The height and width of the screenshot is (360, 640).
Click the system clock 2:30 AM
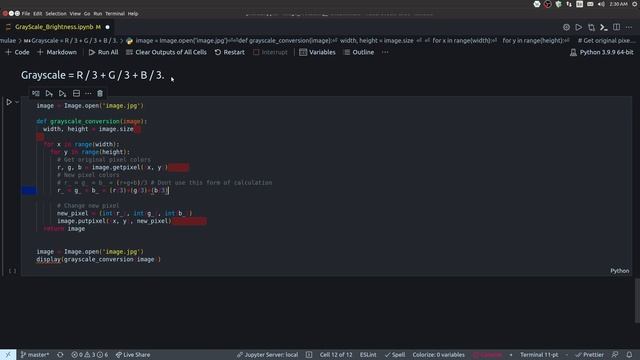[618, 4]
